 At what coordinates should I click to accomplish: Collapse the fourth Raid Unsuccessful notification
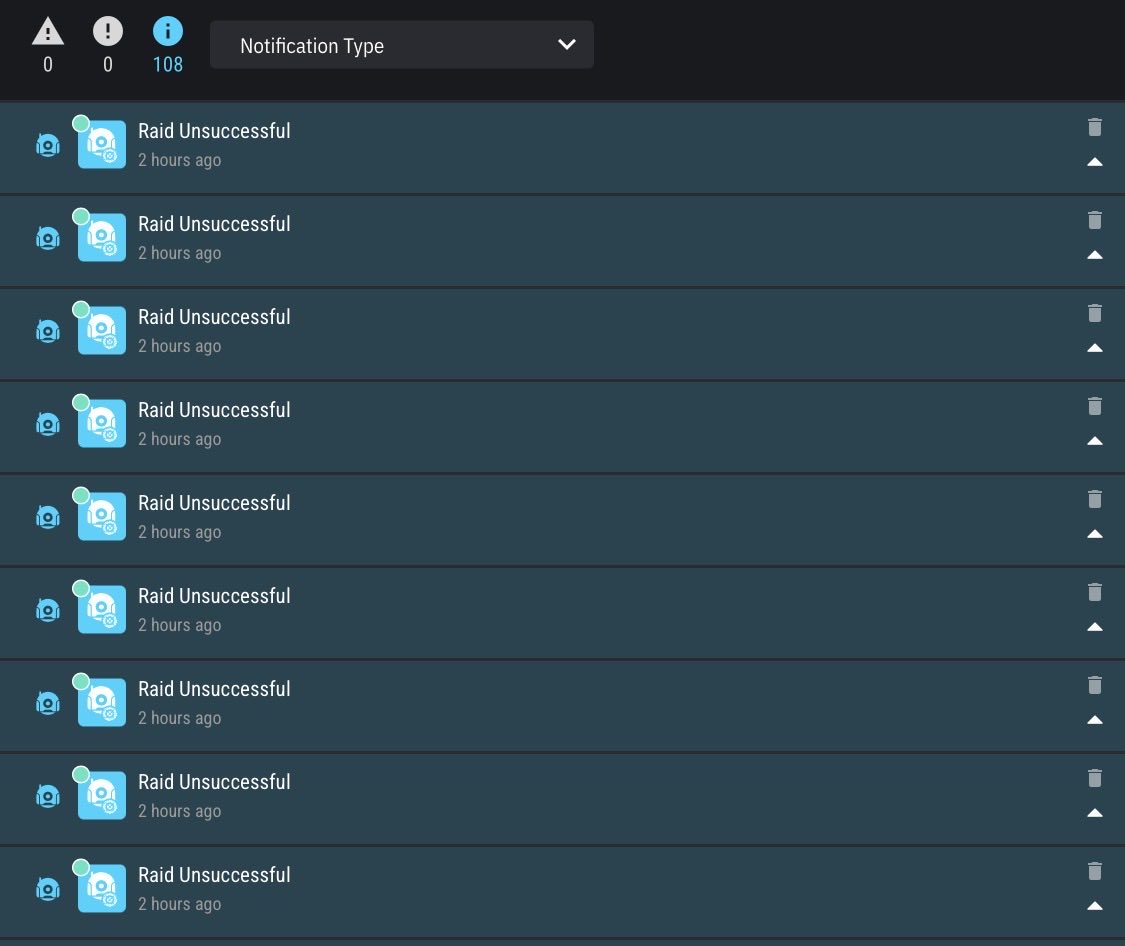(x=1094, y=441)
